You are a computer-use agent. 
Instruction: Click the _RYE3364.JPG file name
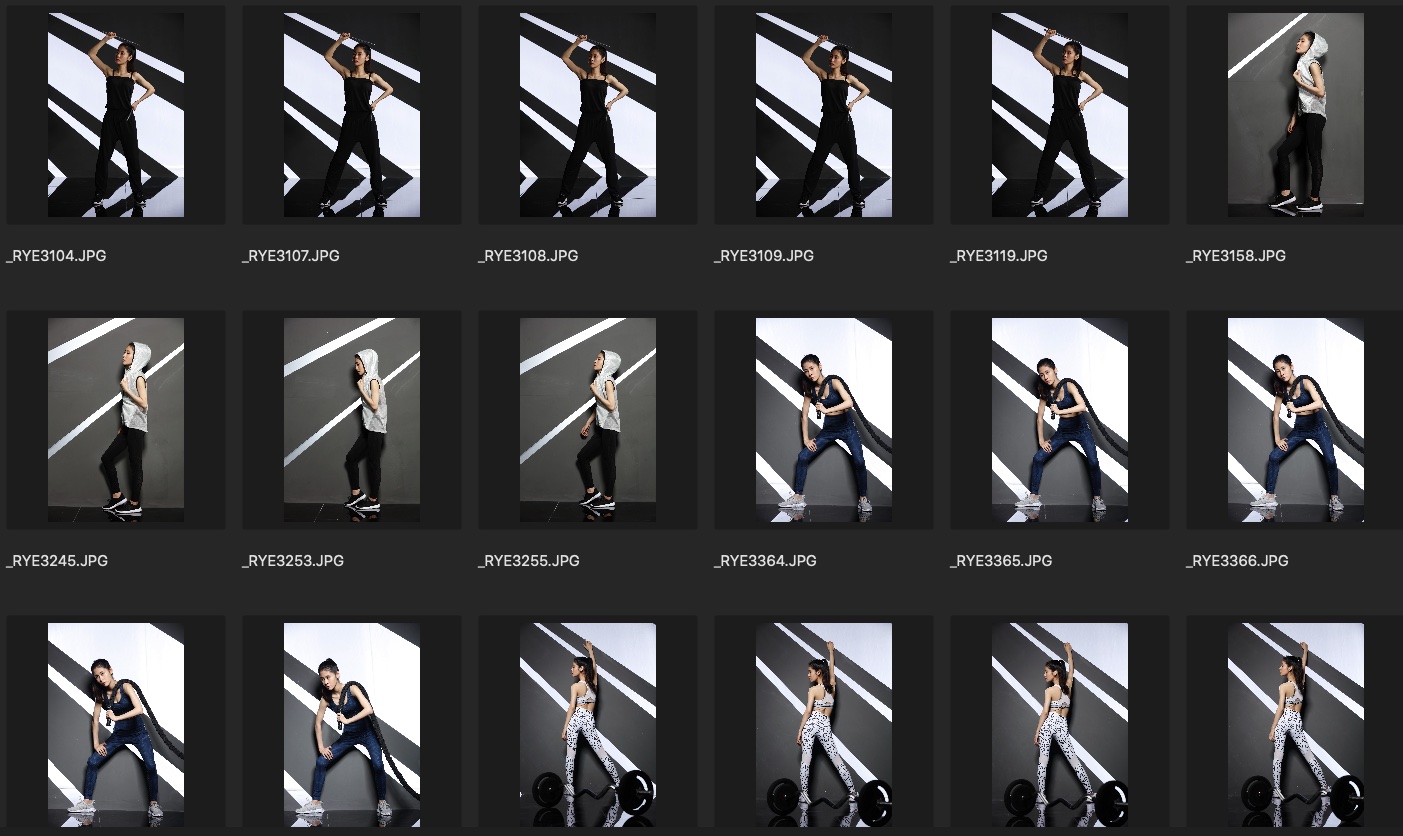pyautogui.click(x=765, y=561)
